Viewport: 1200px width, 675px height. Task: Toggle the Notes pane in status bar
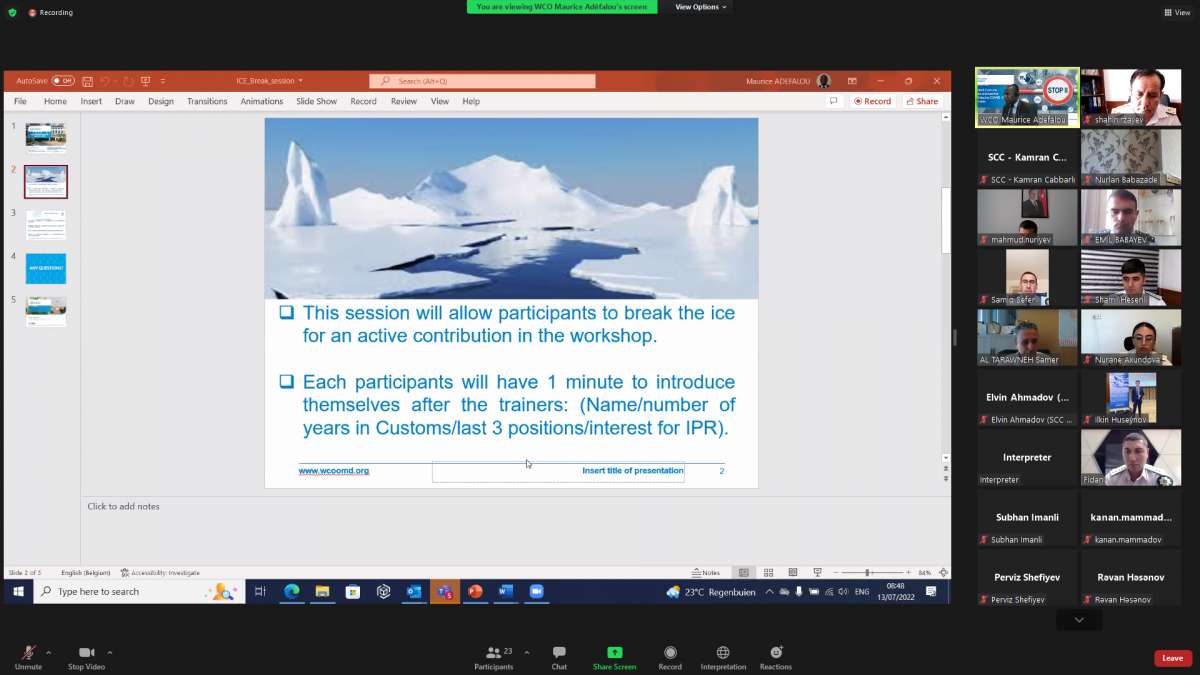[x=706, y=573]
